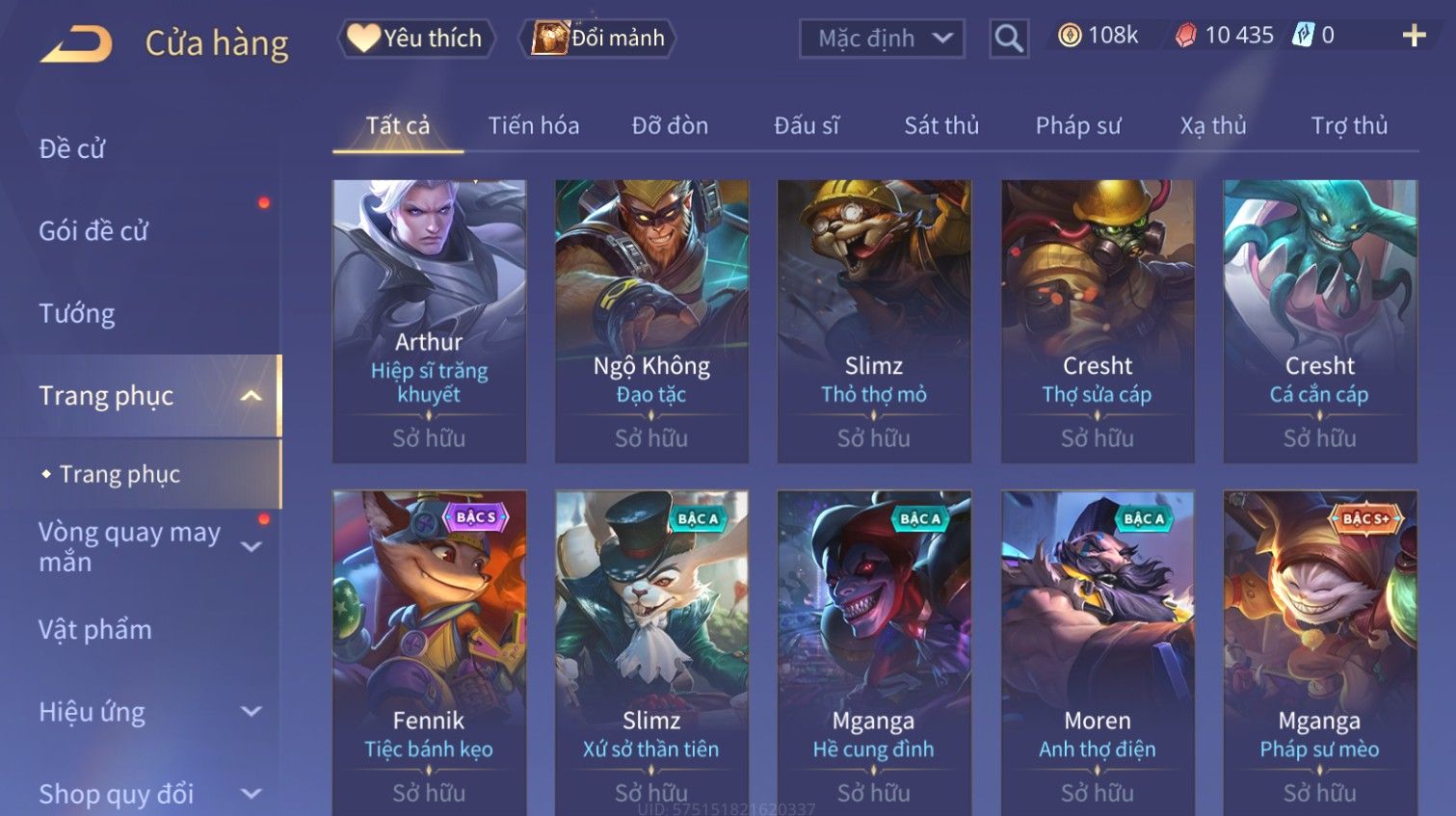The width and height of the screenshot is (1456, 816).
Task: Tap the blue voucher currency icon
Action: click(1303, 36)
